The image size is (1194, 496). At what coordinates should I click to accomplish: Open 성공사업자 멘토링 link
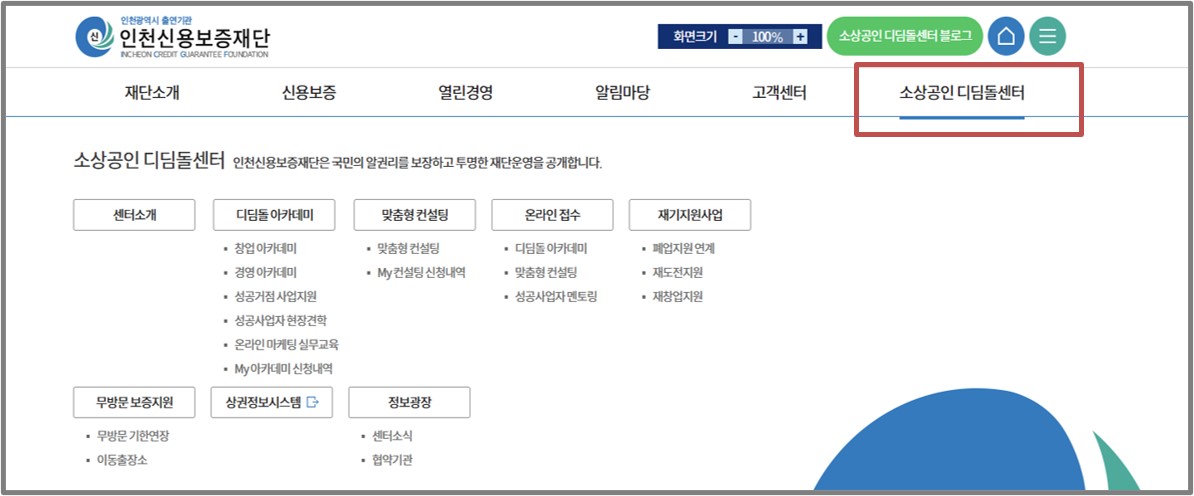click(556, 296)
